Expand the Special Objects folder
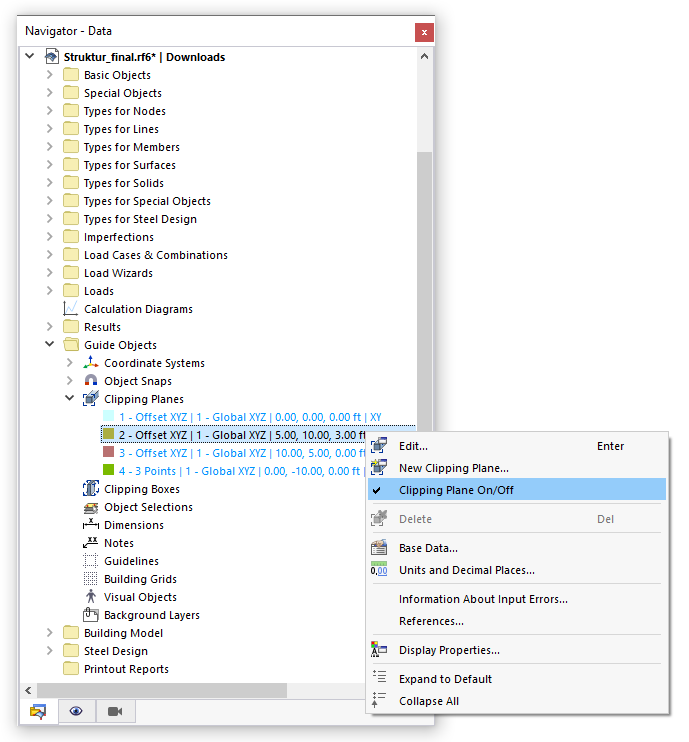This screenshot has height=742, width=689. pos(50,93)
